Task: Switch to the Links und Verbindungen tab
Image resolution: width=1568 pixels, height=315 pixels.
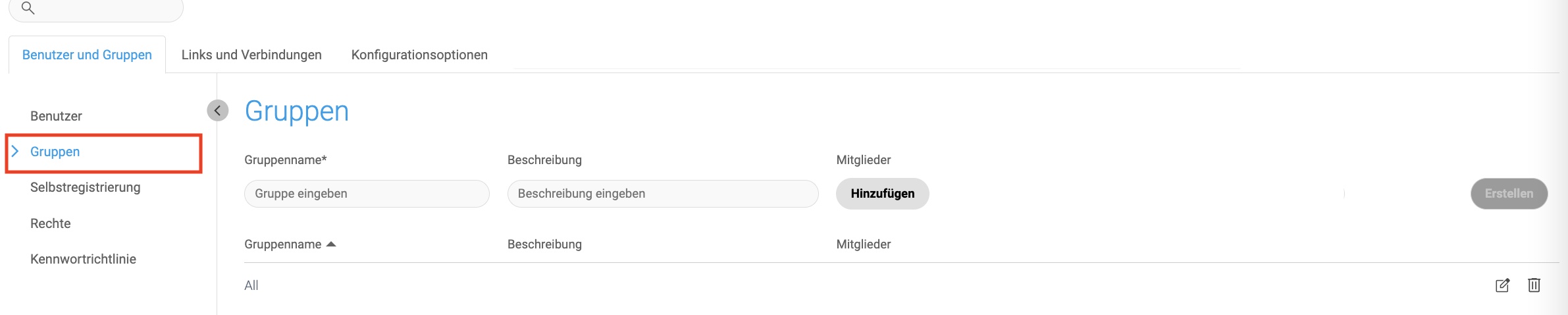Action: click(251, 55)
